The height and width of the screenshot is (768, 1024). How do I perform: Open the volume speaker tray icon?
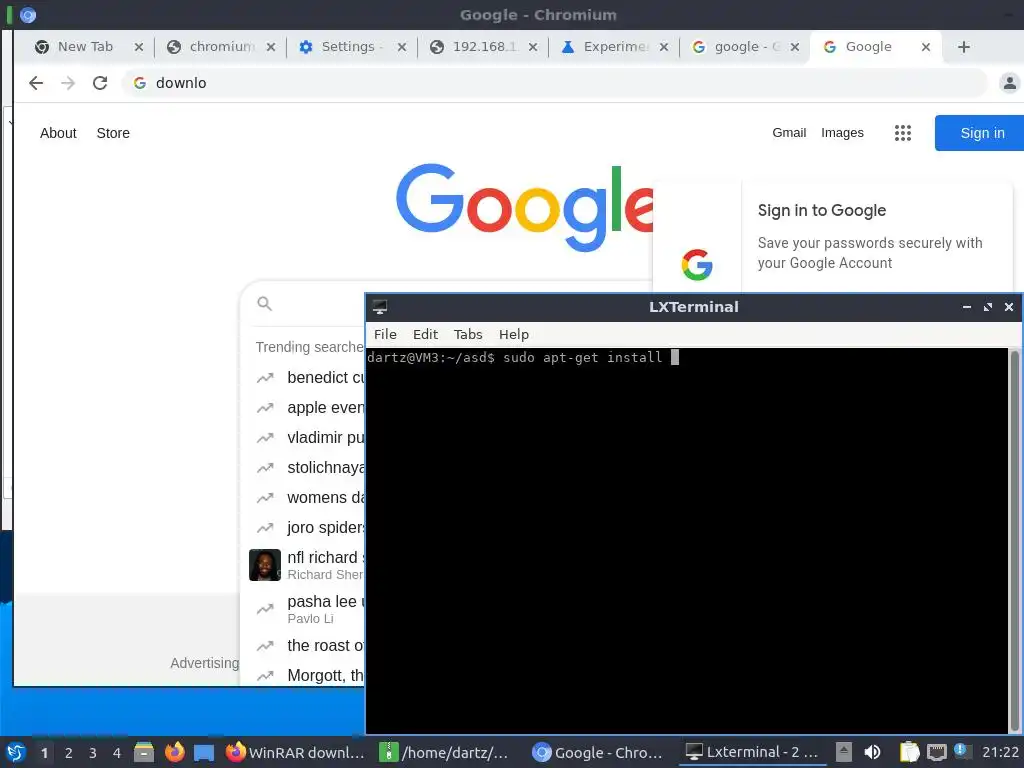click(872, 752)
